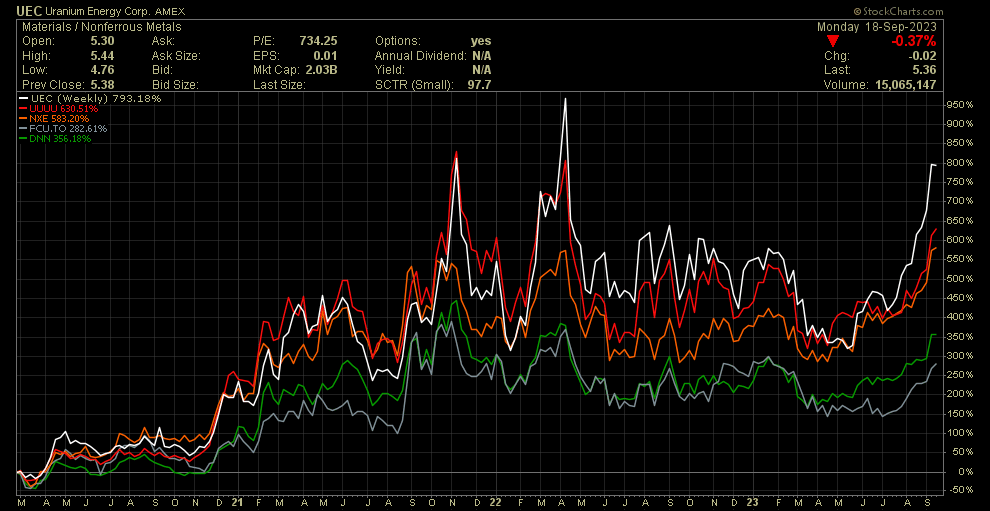990x511 pixels.
Task: Click the 21 year marker on x-axis
Action: [x=237, y=503]
